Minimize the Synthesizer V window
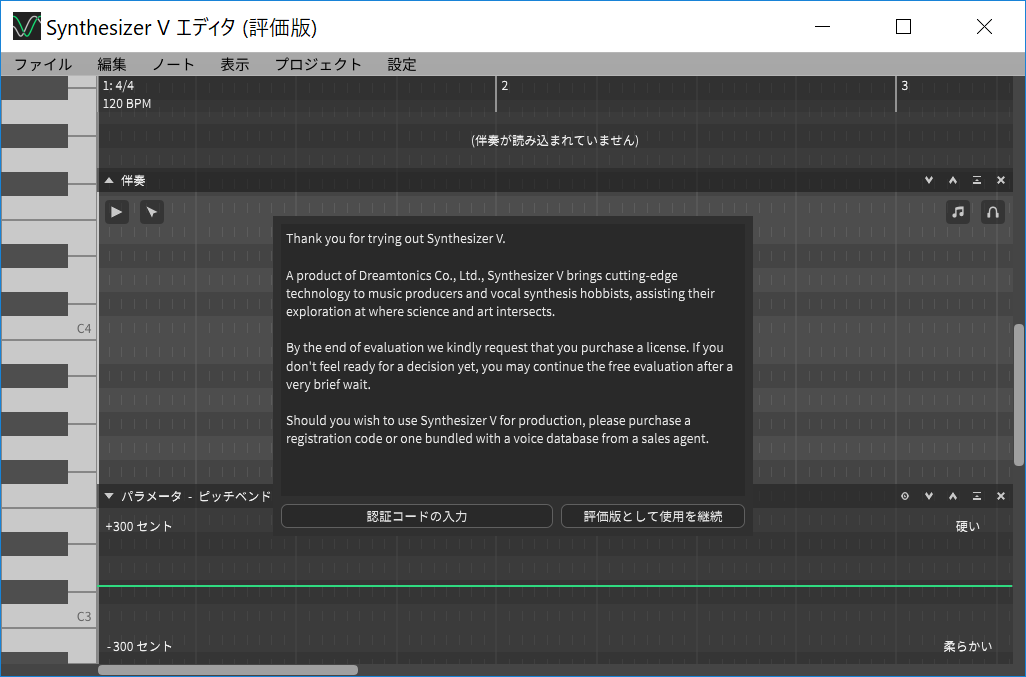Screen dimensions: 1026x677 823,26
